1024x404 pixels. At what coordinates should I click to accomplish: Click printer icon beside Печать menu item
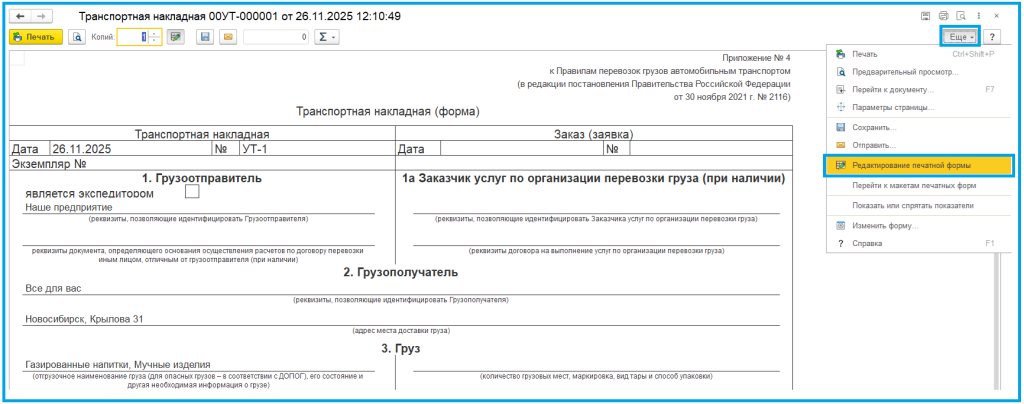tap(841, 54)
